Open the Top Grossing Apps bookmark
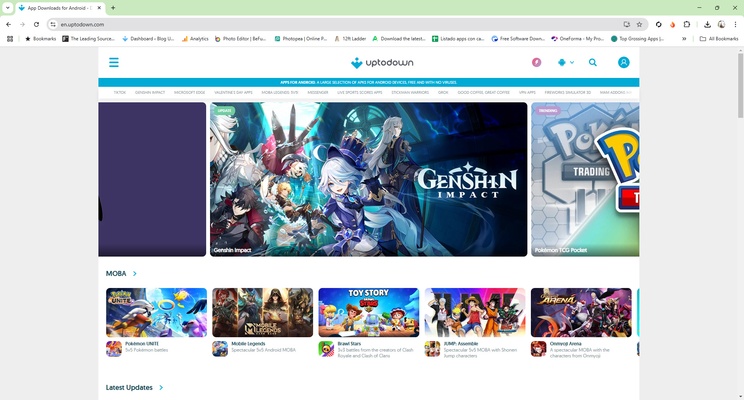The image size is (744, 400). pos(637,39)
